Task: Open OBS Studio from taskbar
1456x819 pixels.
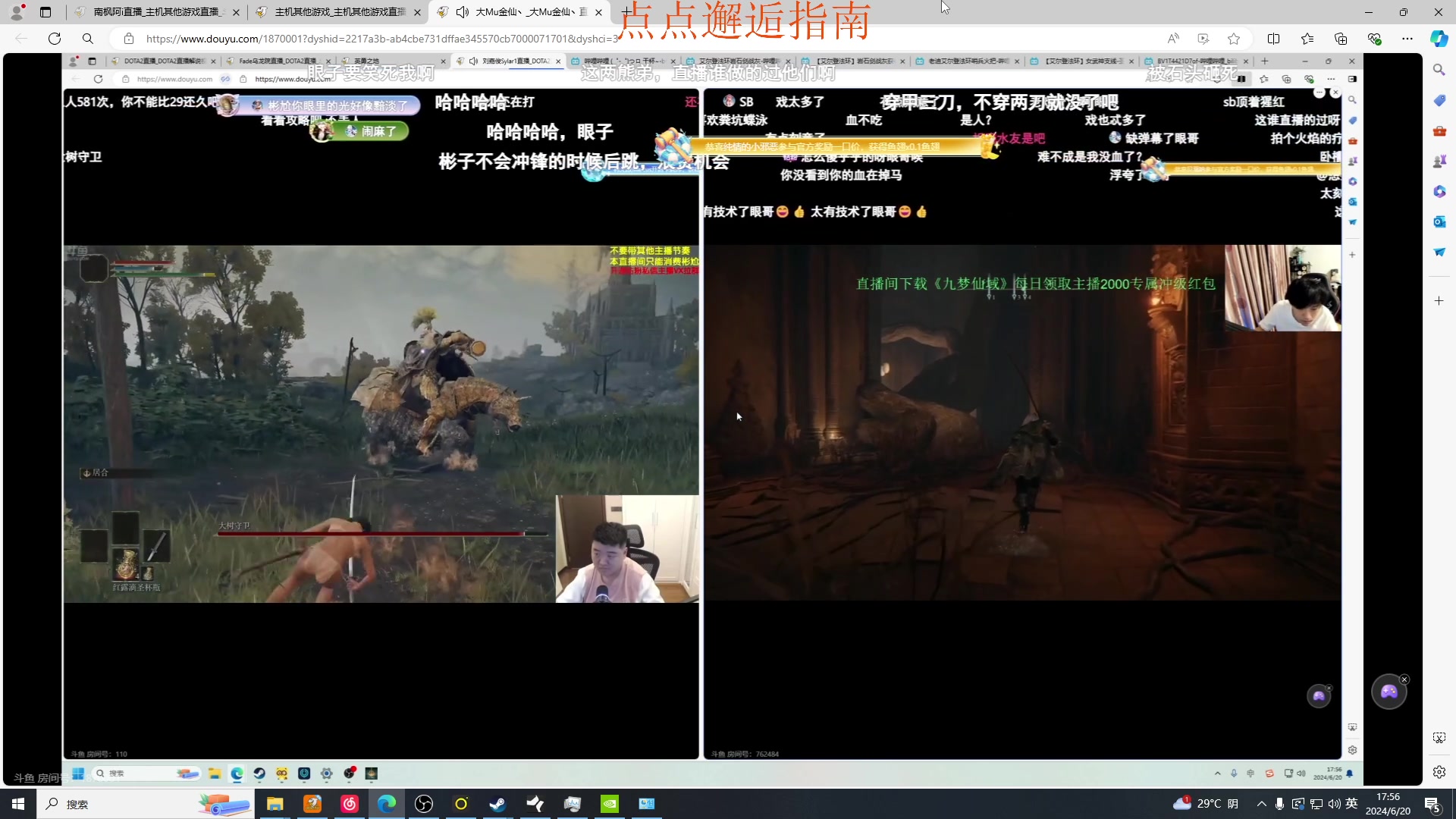Action: click(x=424, y=804)
